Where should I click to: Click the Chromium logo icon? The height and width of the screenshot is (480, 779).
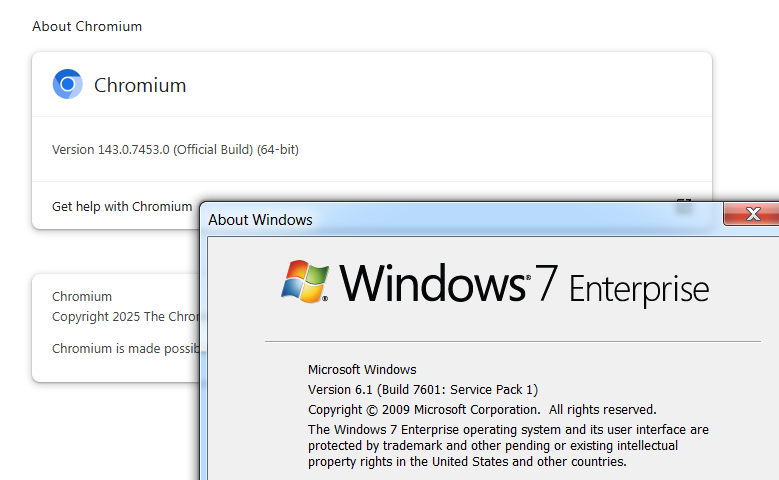tap(68, 84)
